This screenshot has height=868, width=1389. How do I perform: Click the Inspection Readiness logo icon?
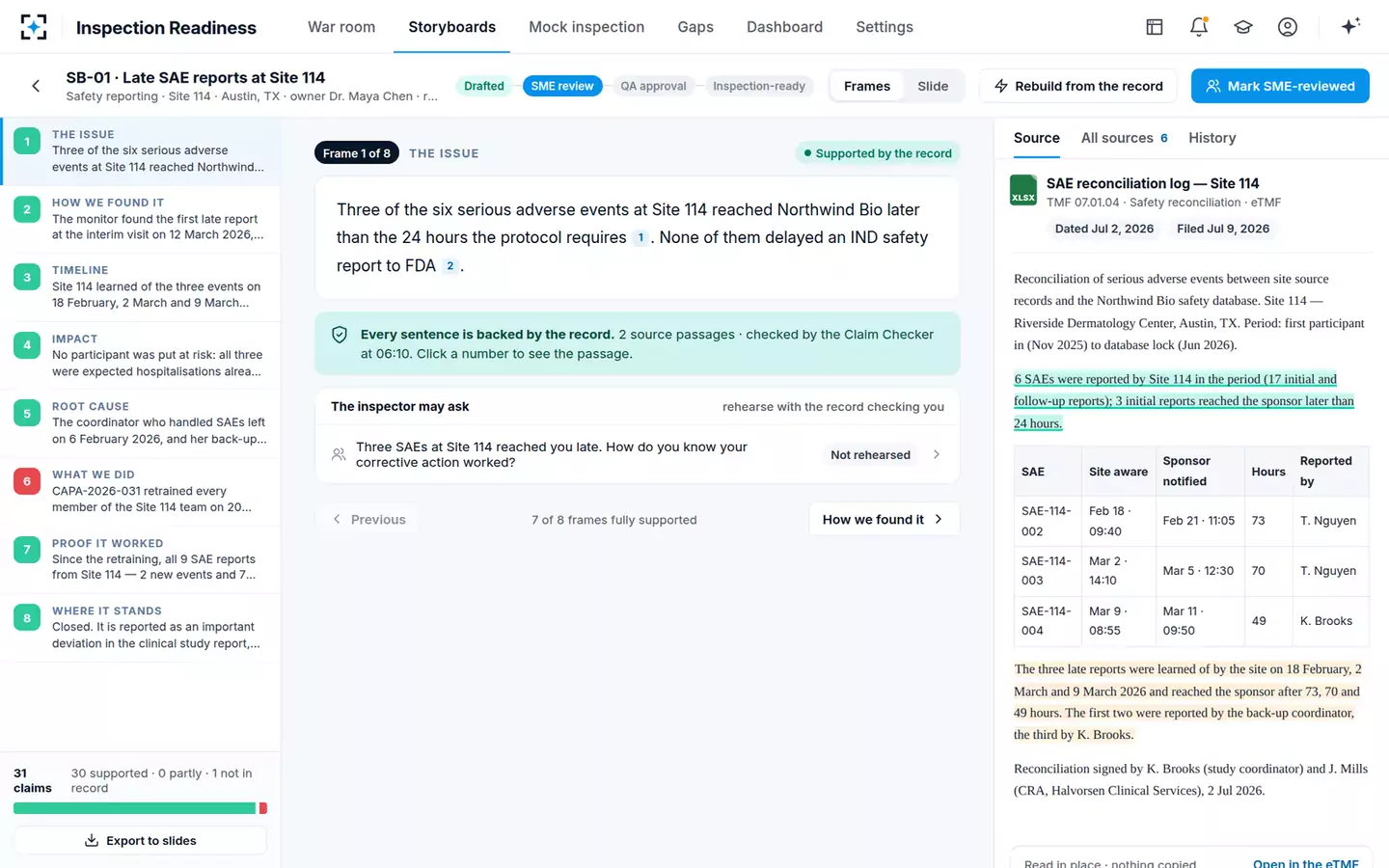pos(34,27)
